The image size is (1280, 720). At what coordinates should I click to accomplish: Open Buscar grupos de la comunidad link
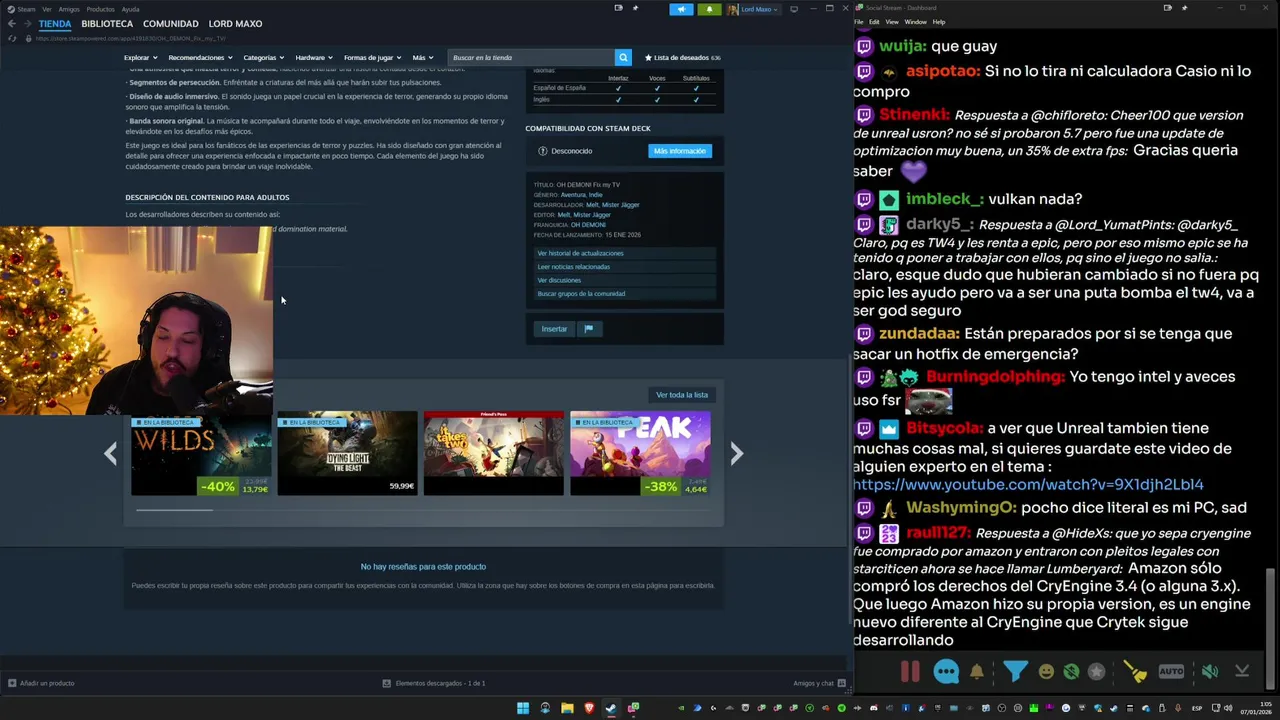(625, 294)
